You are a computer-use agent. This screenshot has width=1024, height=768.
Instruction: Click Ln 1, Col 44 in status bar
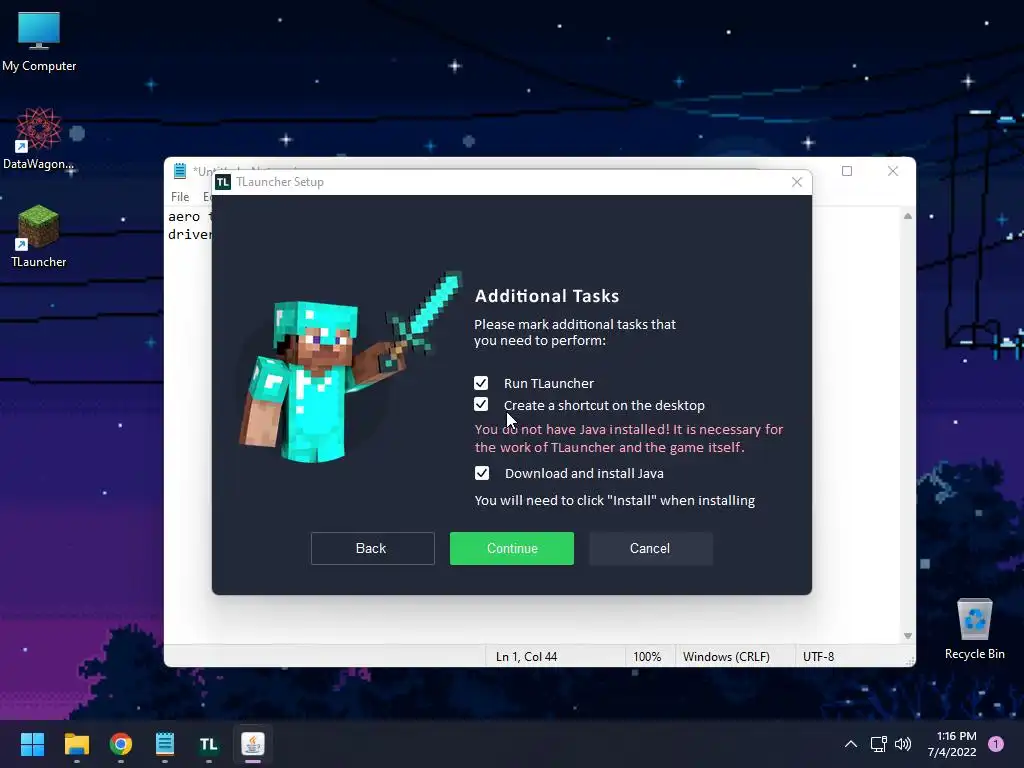coord(526,656)
